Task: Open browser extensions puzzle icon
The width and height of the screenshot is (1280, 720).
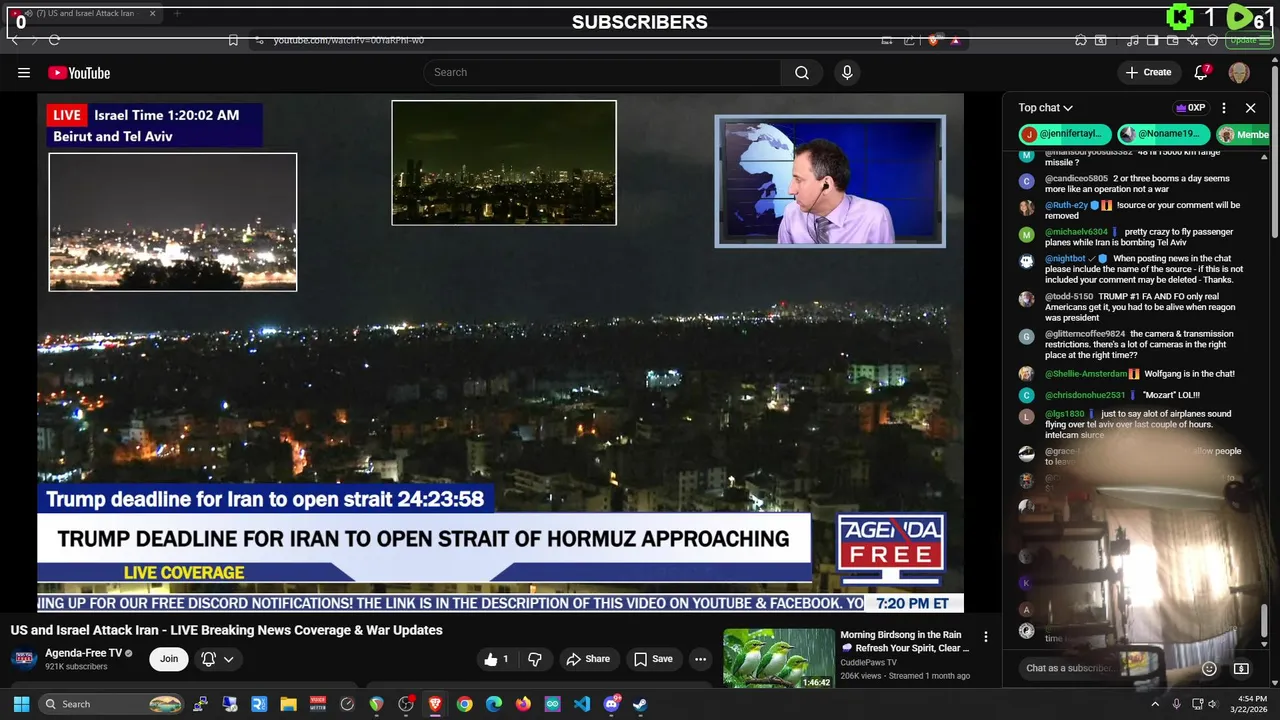Action: 1081,40
